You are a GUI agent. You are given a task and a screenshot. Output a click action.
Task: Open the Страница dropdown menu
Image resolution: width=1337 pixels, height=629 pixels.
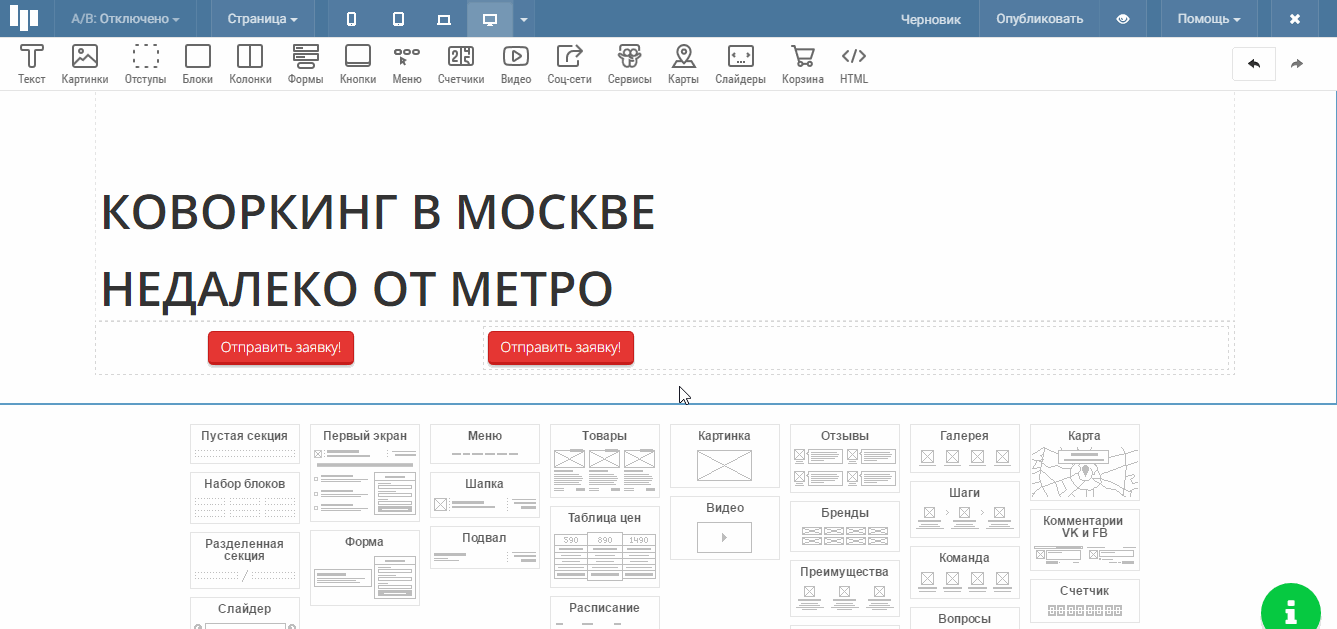[x=262, y=19]
